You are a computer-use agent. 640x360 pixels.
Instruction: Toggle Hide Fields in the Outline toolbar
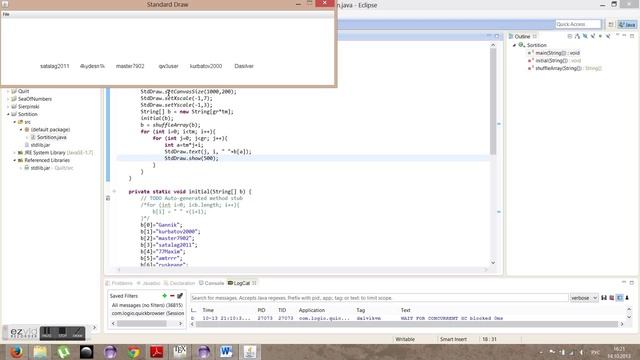pos(585,36)
